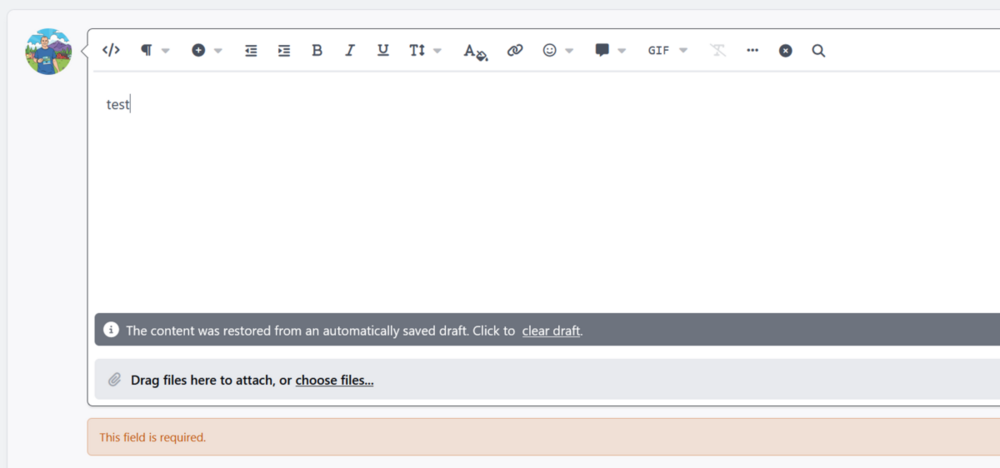
Task: Toggle the code view icon
Action: pos(111,50)
